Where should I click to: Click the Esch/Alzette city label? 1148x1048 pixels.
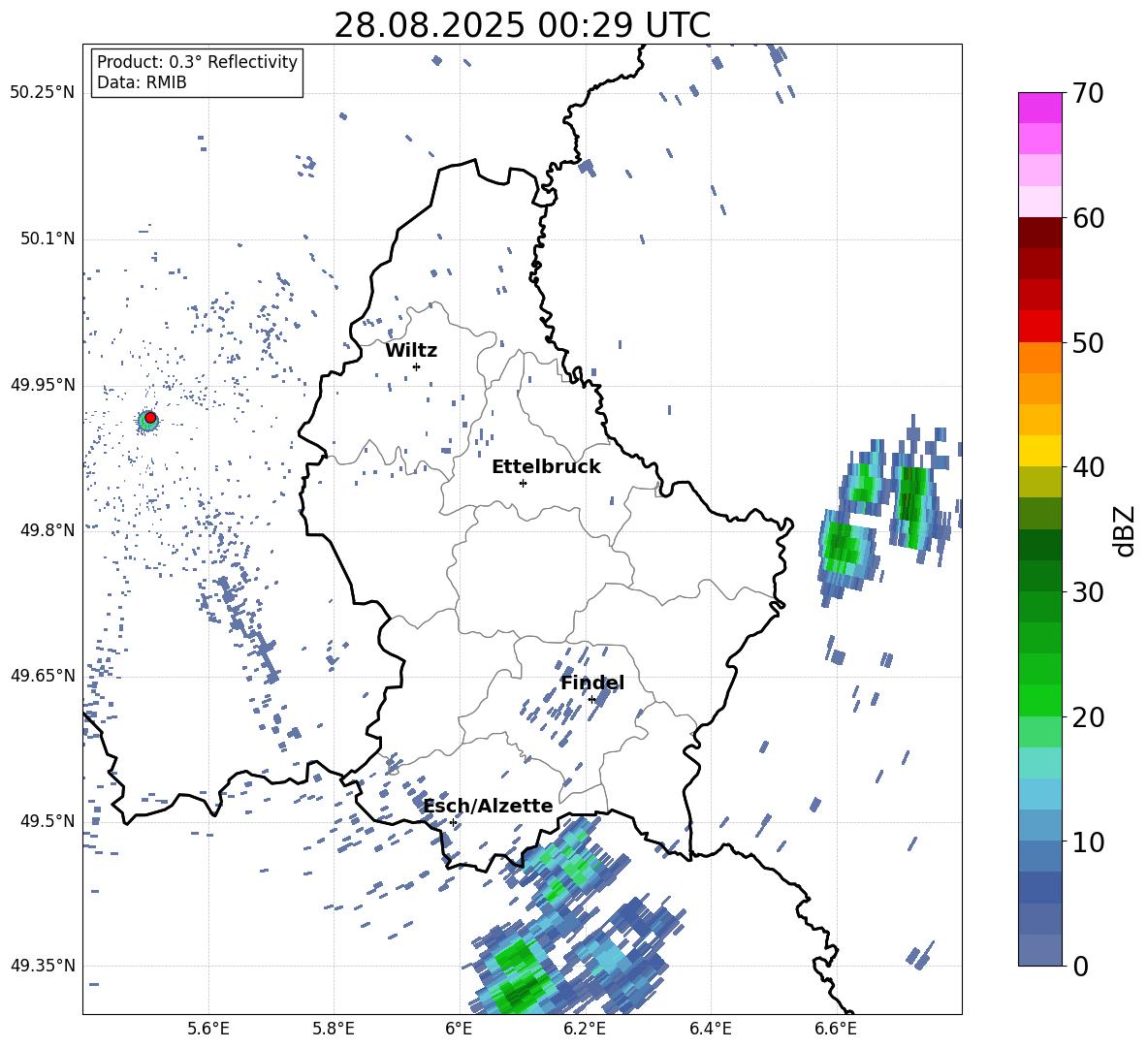(x=488, y=807)
